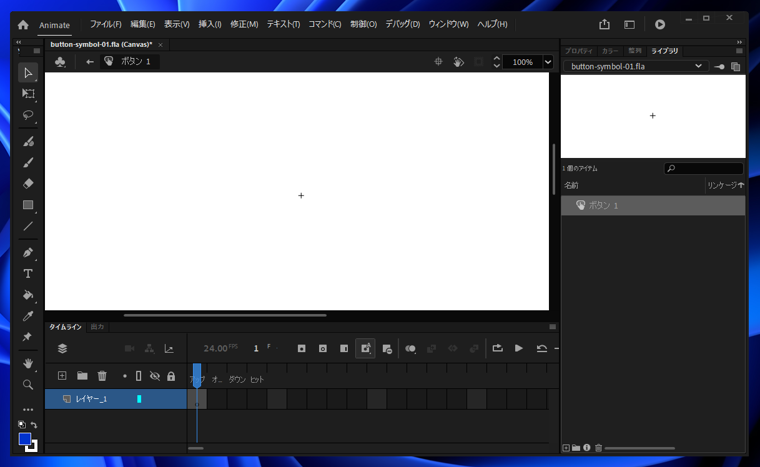Add a new layer

pyautogui.click(x=62, y=376)
